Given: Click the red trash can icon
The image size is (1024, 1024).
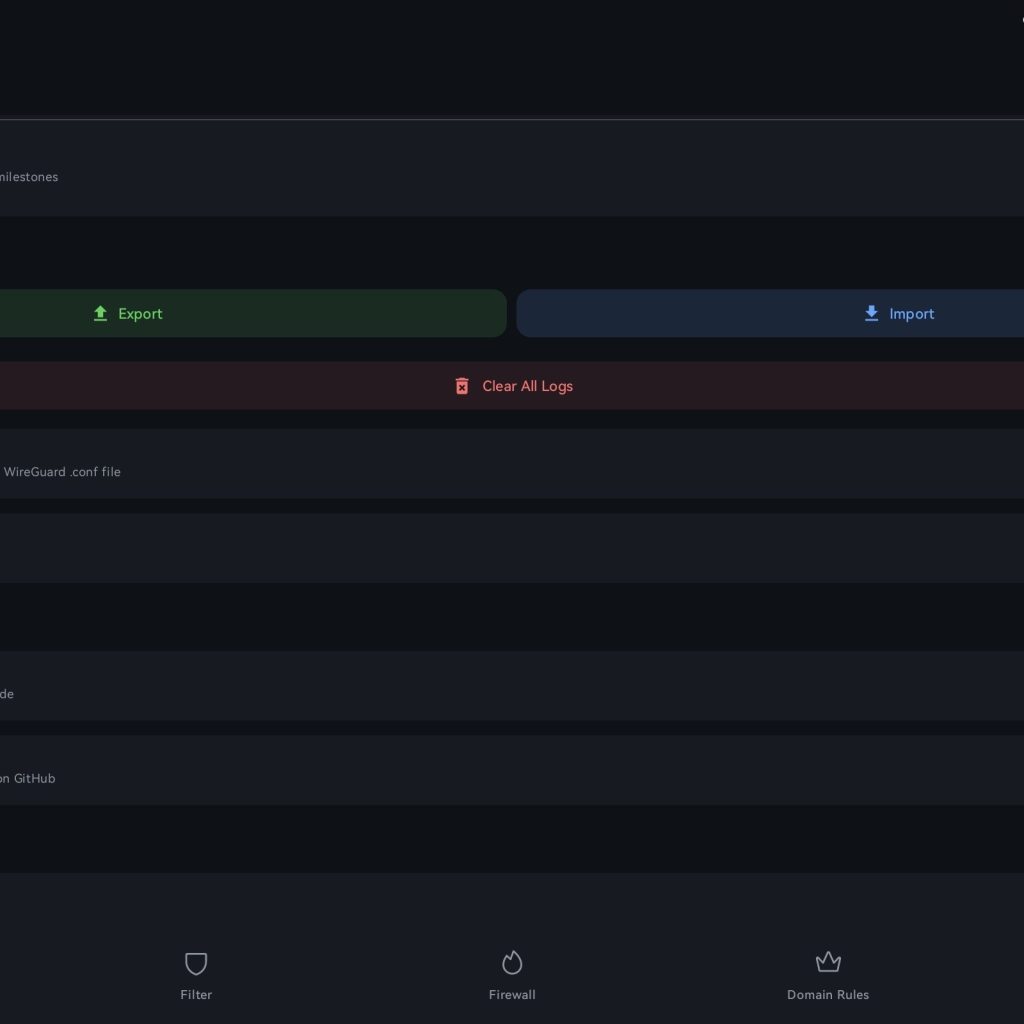Looking at the screenshot, I should 462,386.
